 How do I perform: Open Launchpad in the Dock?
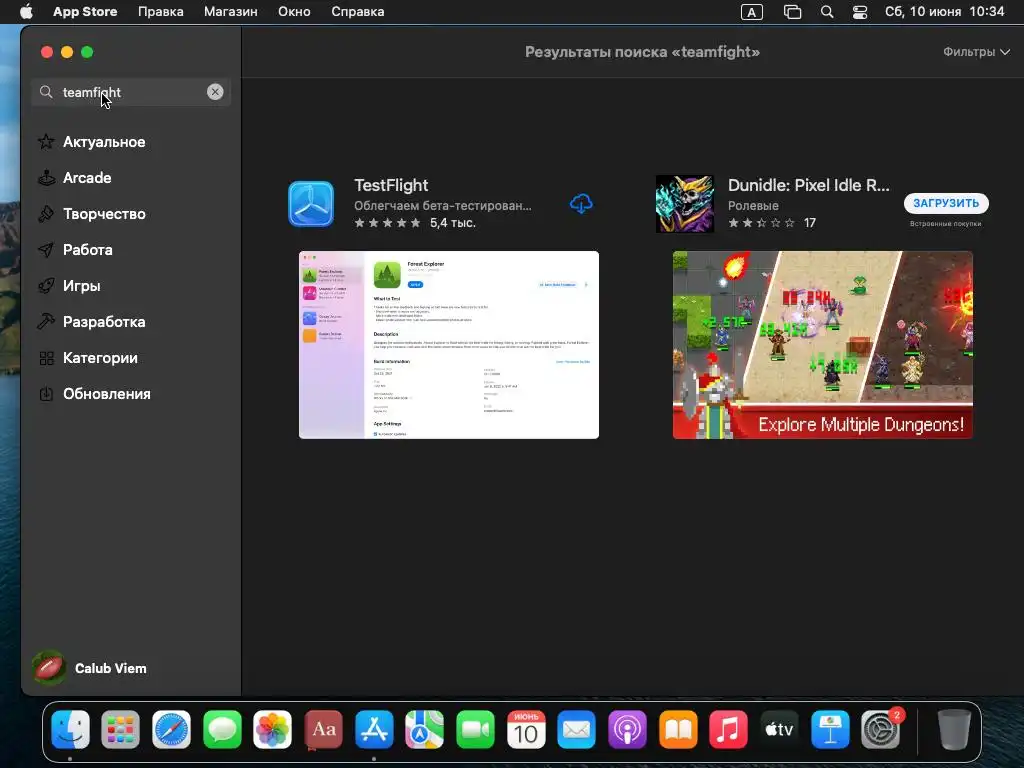(121, 729)
